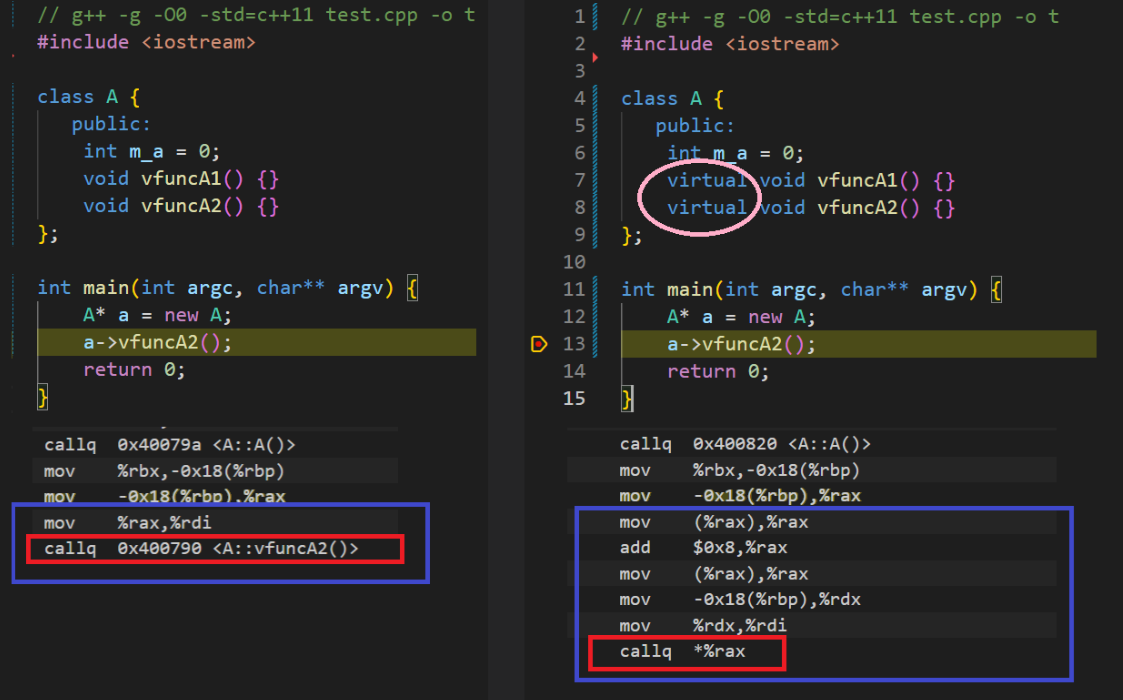1123x700 pixels.
Task: Click 'return 0;' on right line 14
Action: tap(718, 371)
